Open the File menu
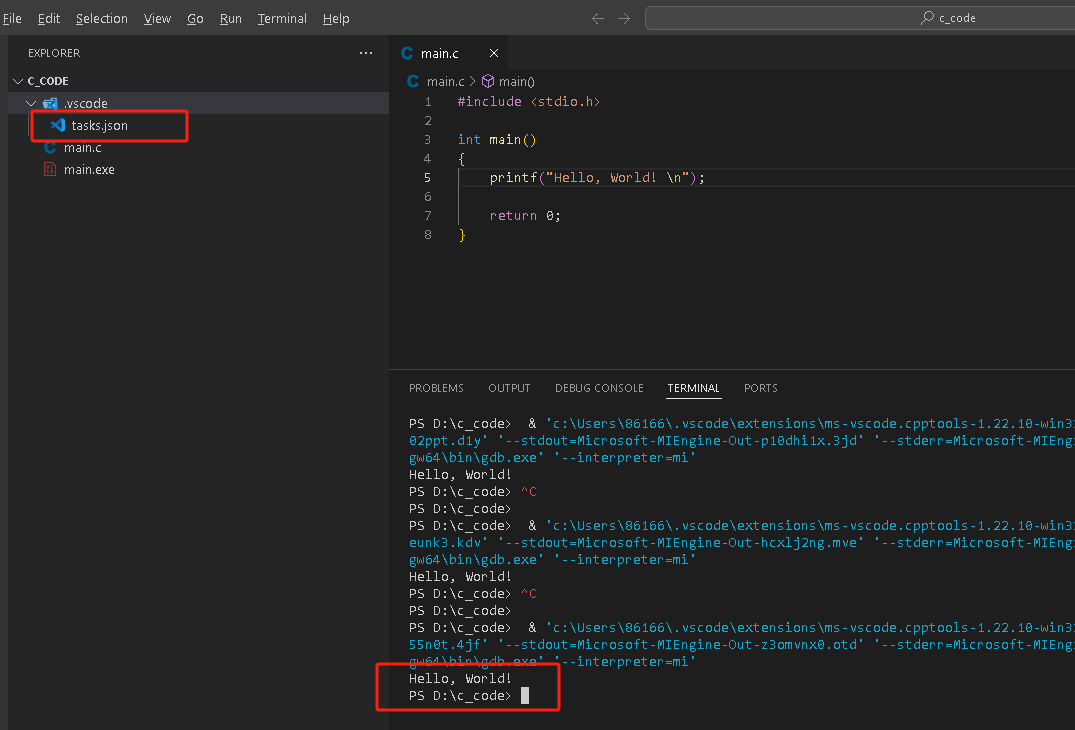Image resolution: width=1075 pixels, height=730 pixels. 12,19
